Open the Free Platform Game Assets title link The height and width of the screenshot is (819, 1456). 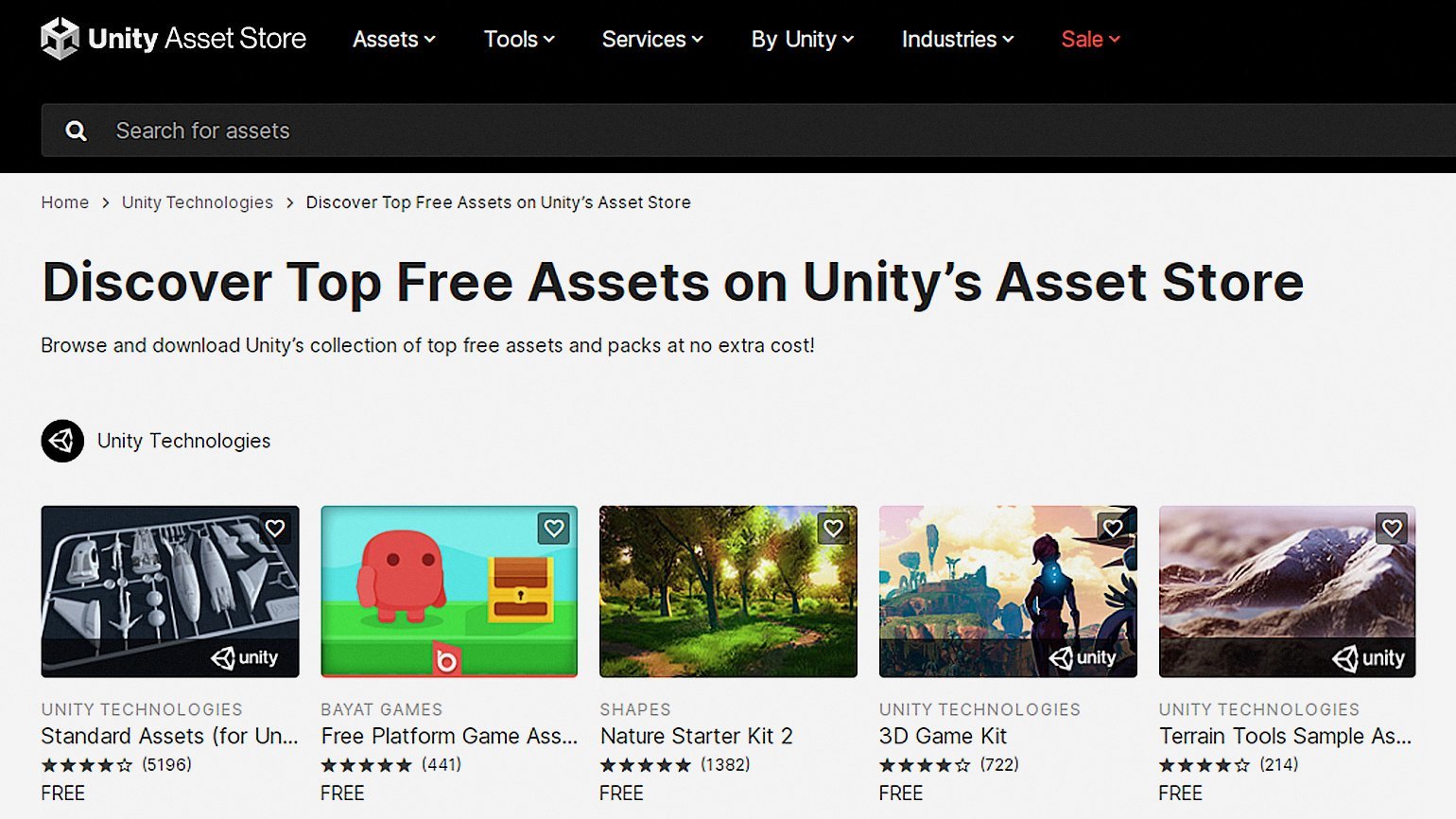pyautogui.click(x=449, y=736)
